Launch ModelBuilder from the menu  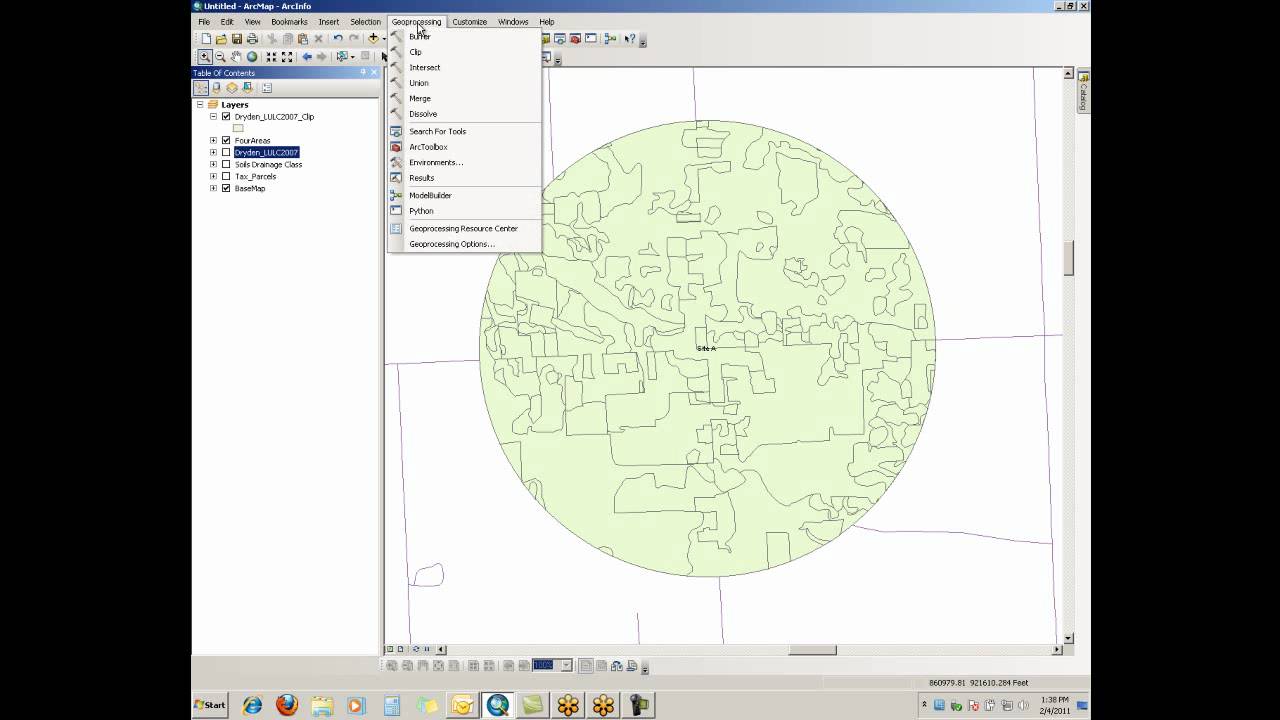pos(465,195)
